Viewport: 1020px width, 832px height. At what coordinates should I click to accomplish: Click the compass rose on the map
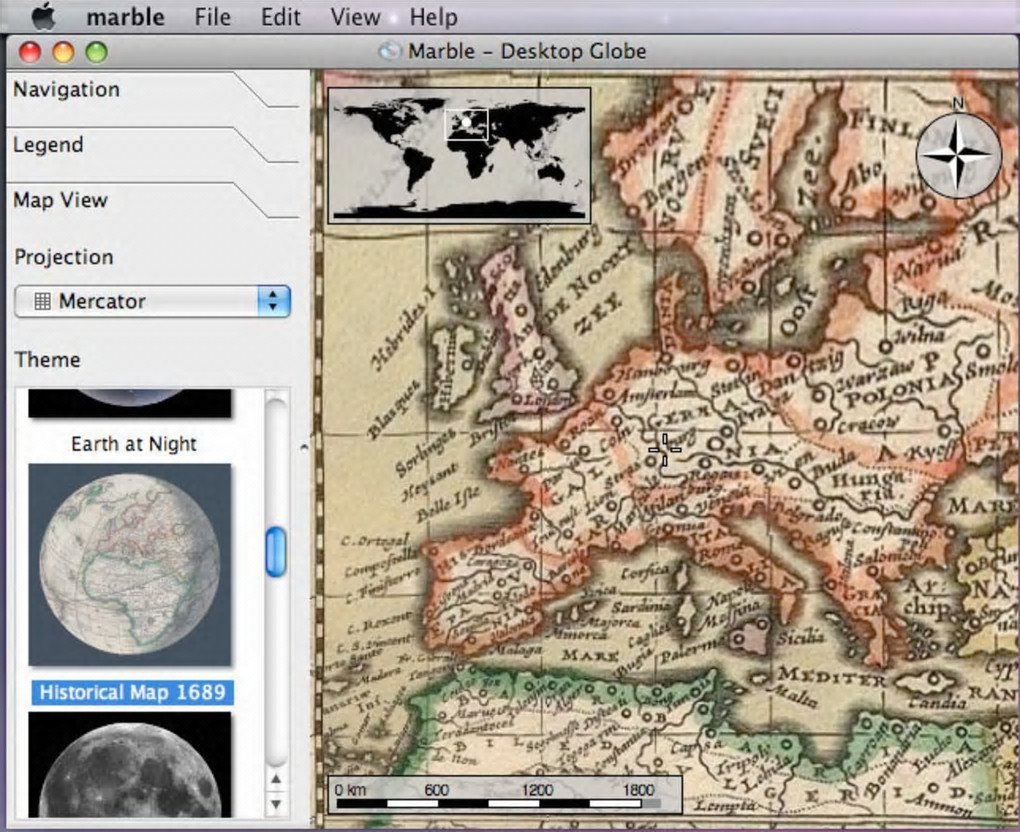pyautogui.click(x=958, y=155)
